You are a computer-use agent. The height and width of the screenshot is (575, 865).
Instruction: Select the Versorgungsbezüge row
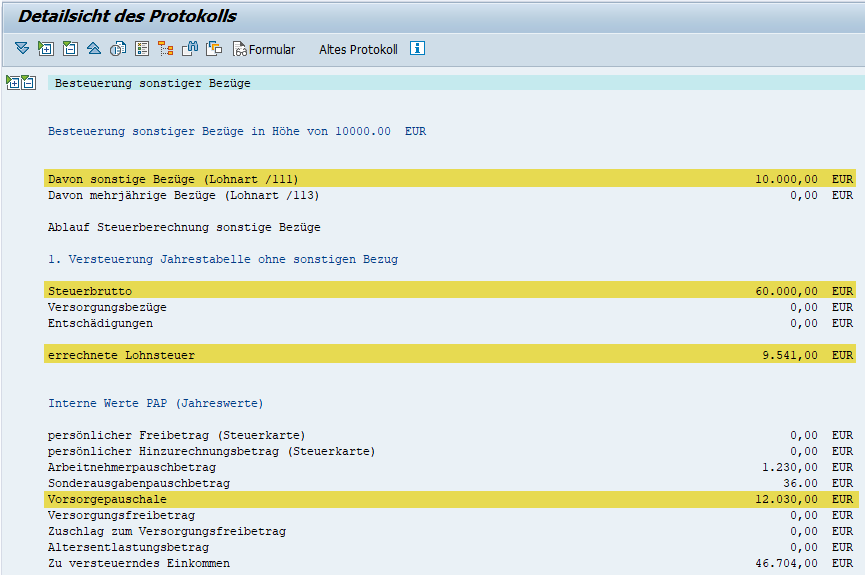pos(450,307)
